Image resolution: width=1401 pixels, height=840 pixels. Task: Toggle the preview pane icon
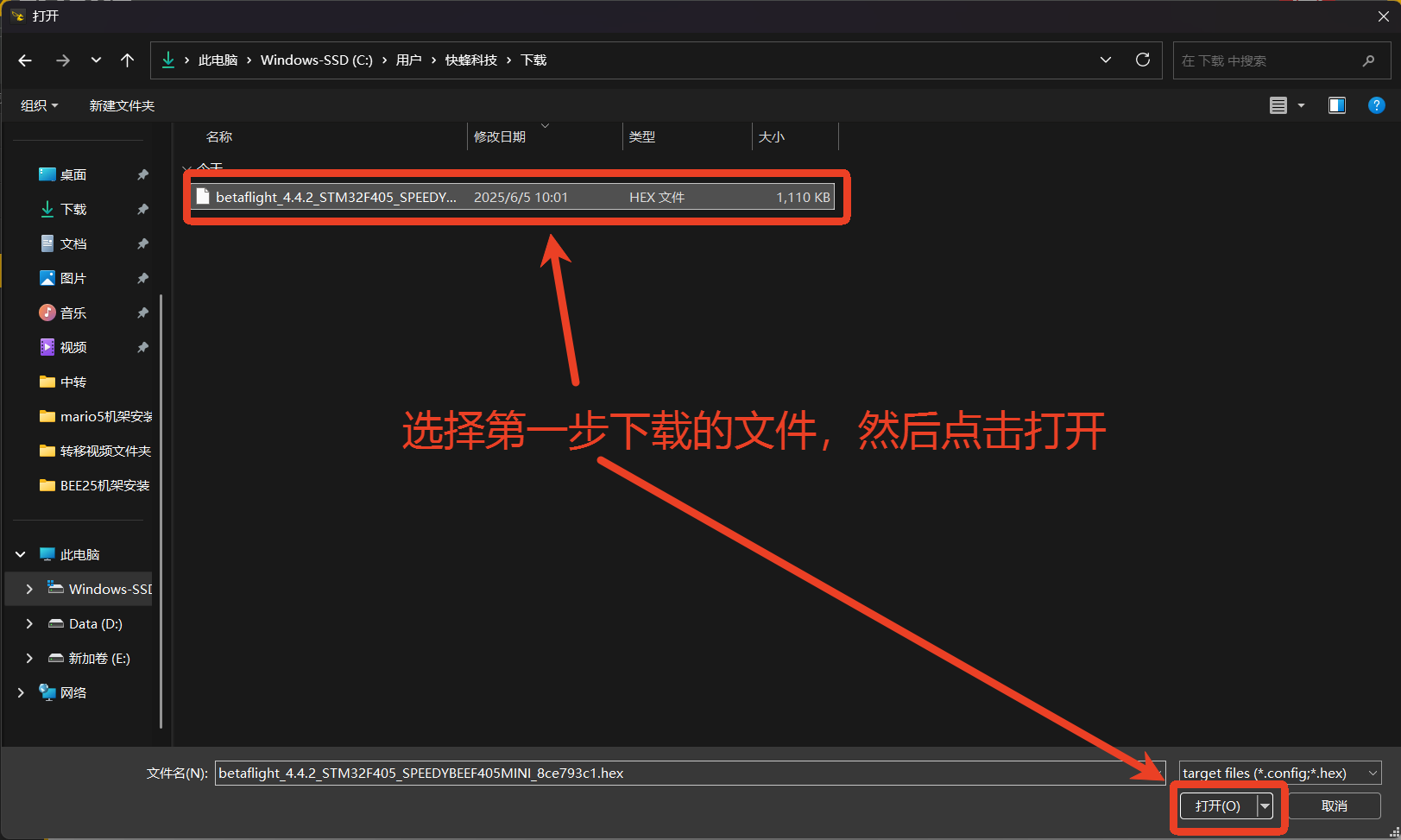1336,105
